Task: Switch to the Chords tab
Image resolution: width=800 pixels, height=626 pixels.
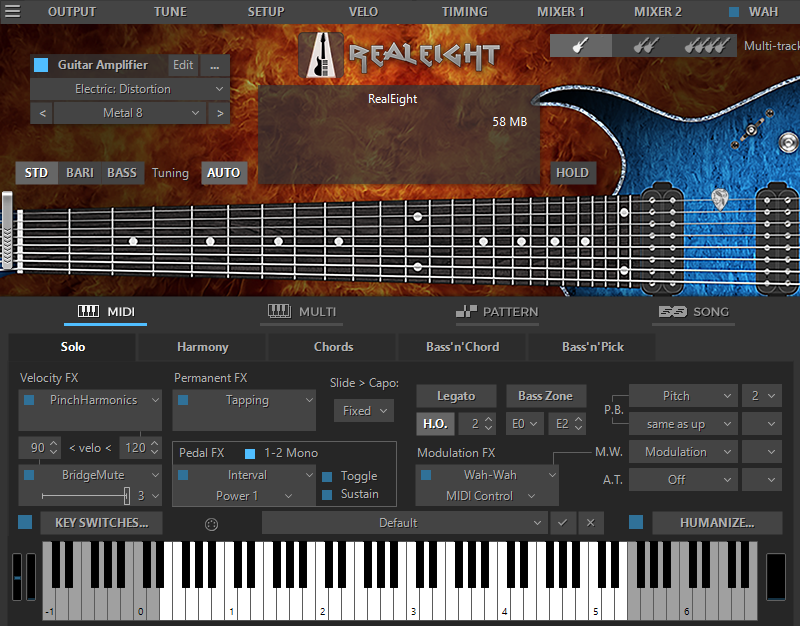Action: [x=332, y=347]
